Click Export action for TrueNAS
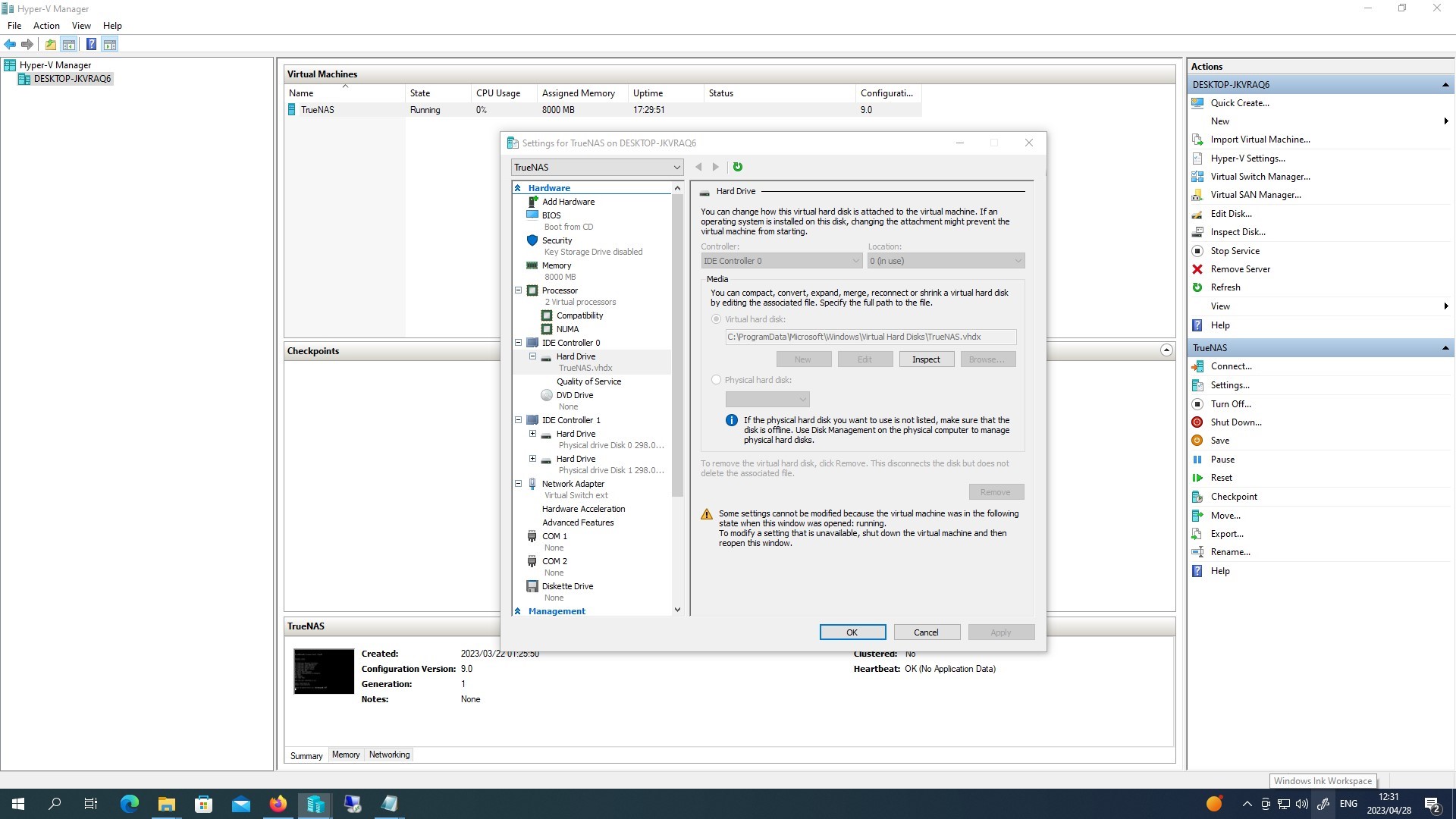The image size is (1456, 819). 1226,534
